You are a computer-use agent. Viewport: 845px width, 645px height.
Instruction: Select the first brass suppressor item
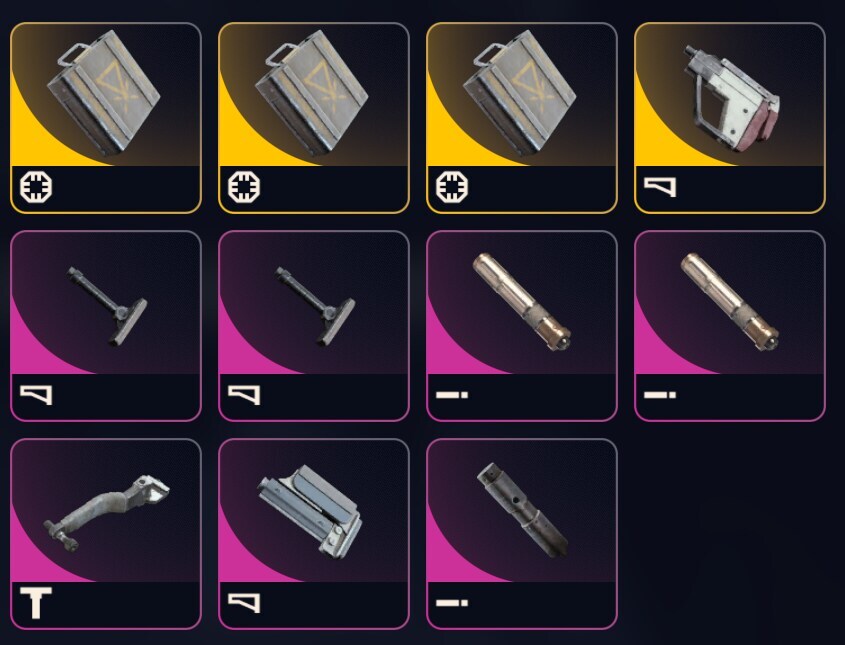click(522, 325)
